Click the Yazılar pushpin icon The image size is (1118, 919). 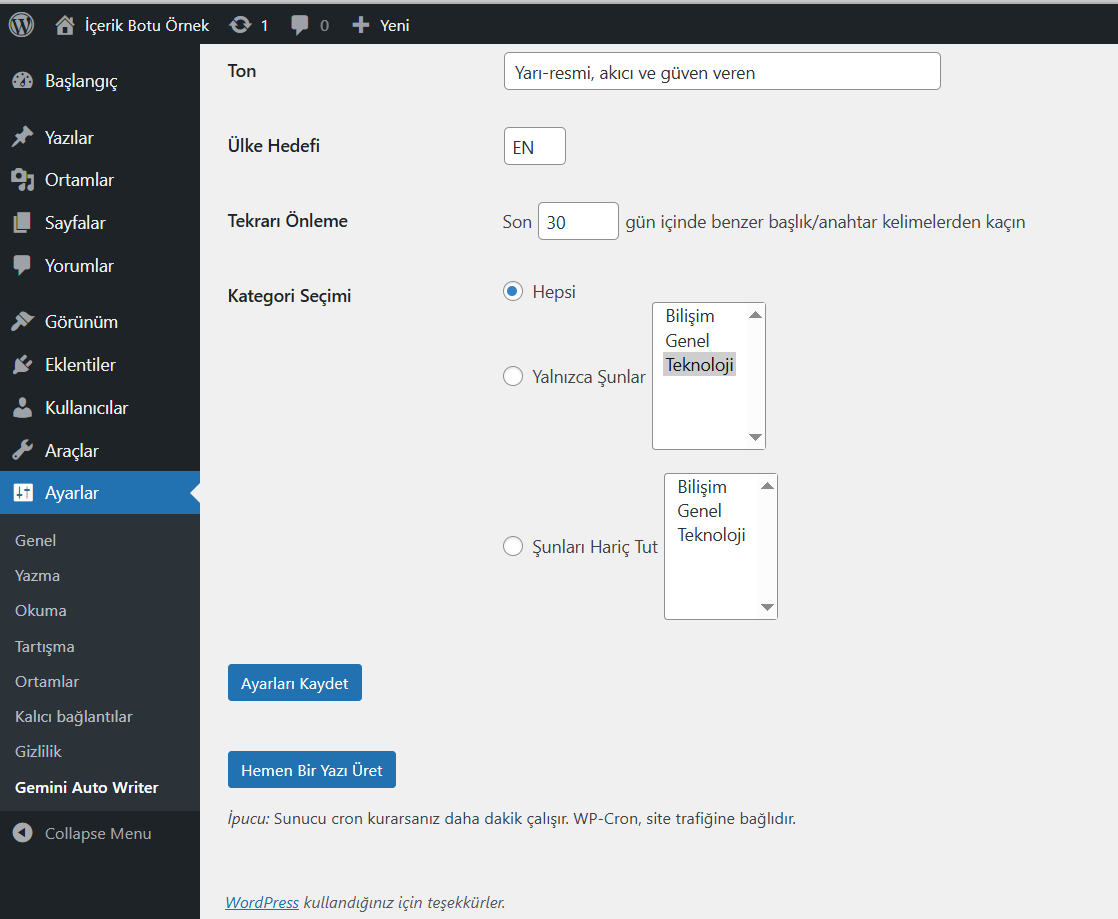[x=23, y=137]
